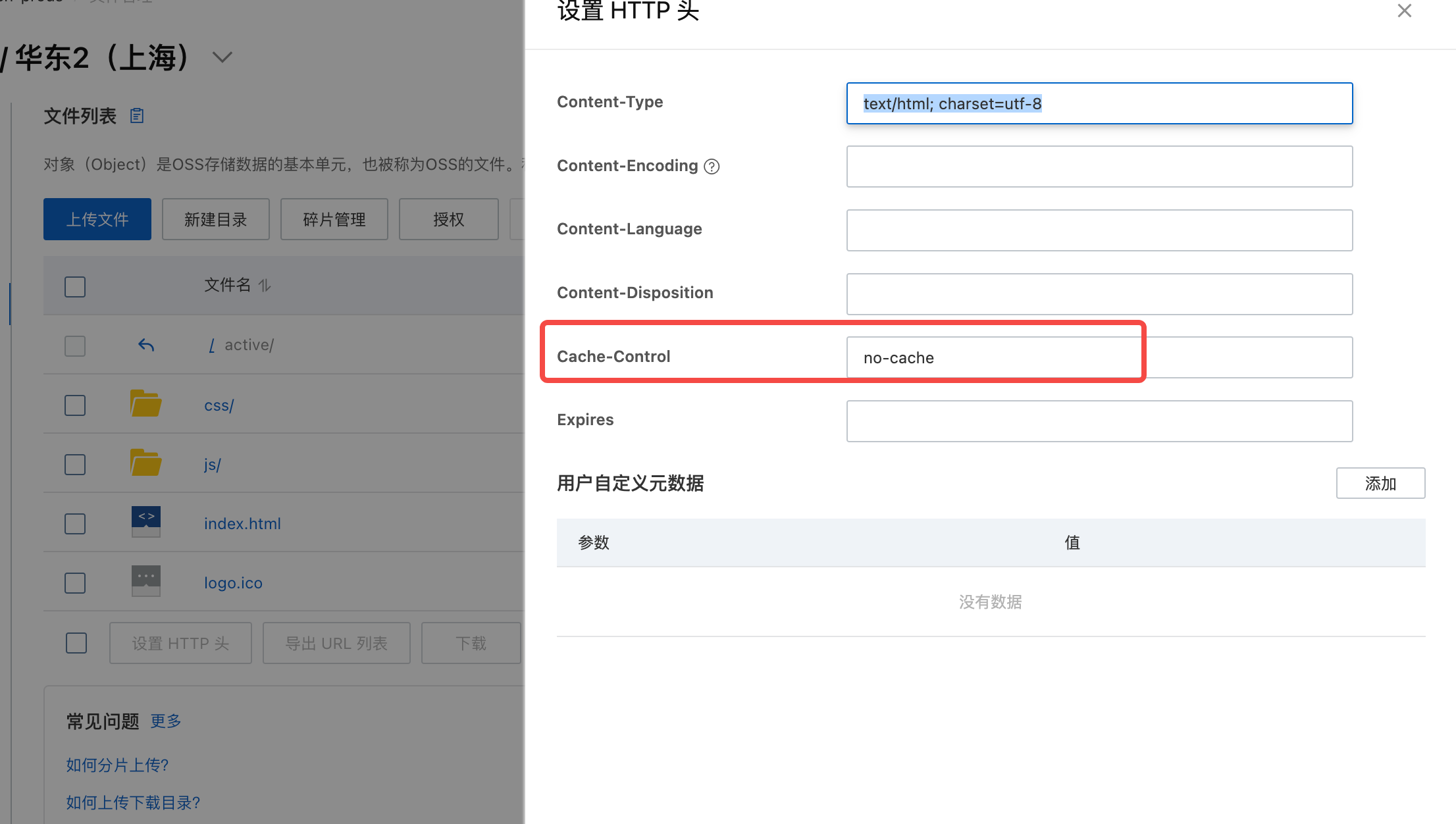Select the checkbox beside css/ folder

point(75,405)
